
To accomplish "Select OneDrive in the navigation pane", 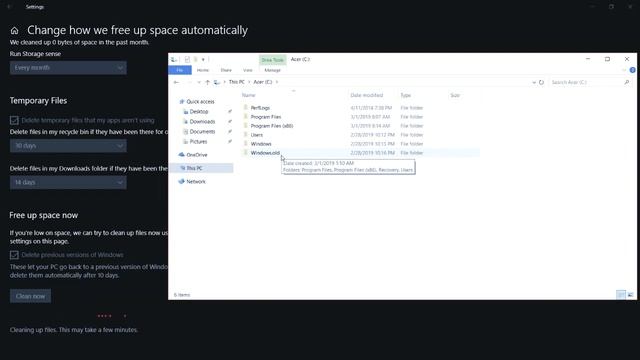I will pyautogui.click(x=196, y=155).
